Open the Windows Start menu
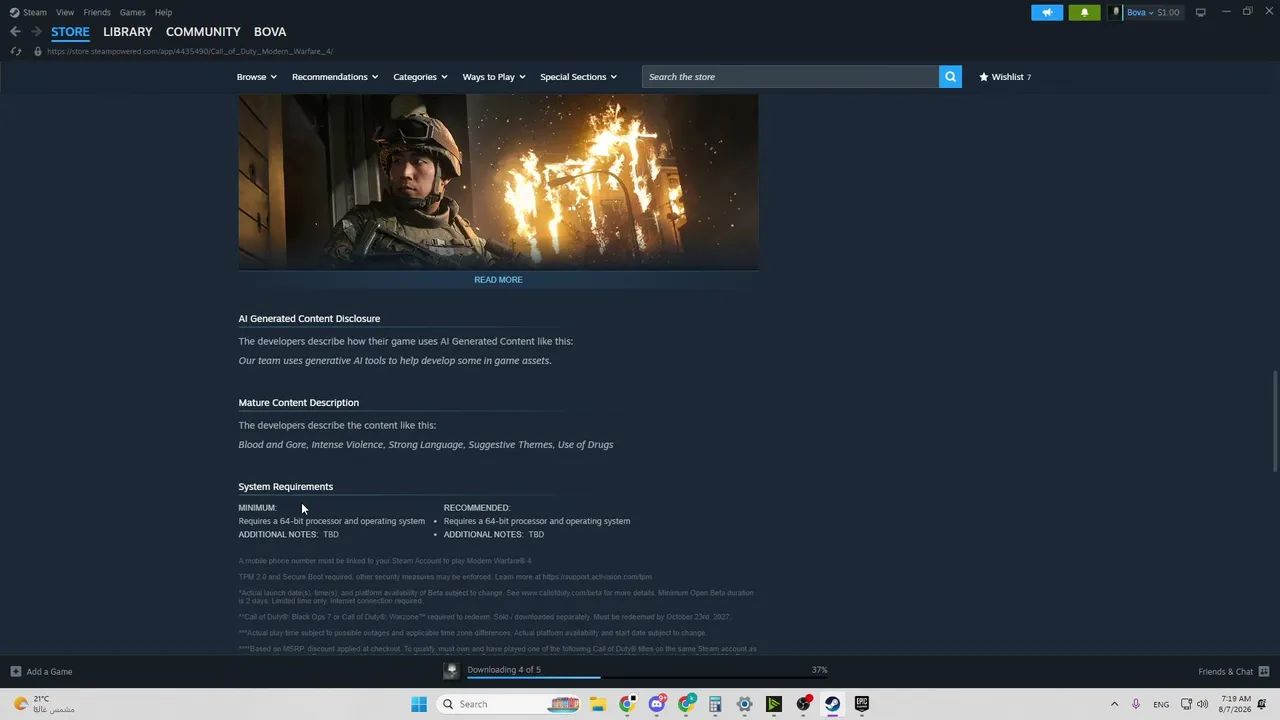1280x720 pixels. [x=419, y=704]
